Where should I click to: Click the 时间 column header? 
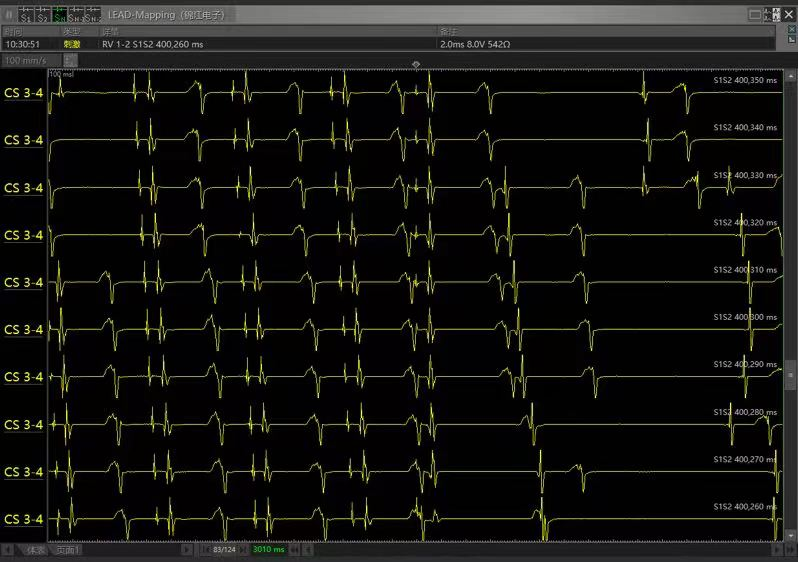tap(12, 32)
